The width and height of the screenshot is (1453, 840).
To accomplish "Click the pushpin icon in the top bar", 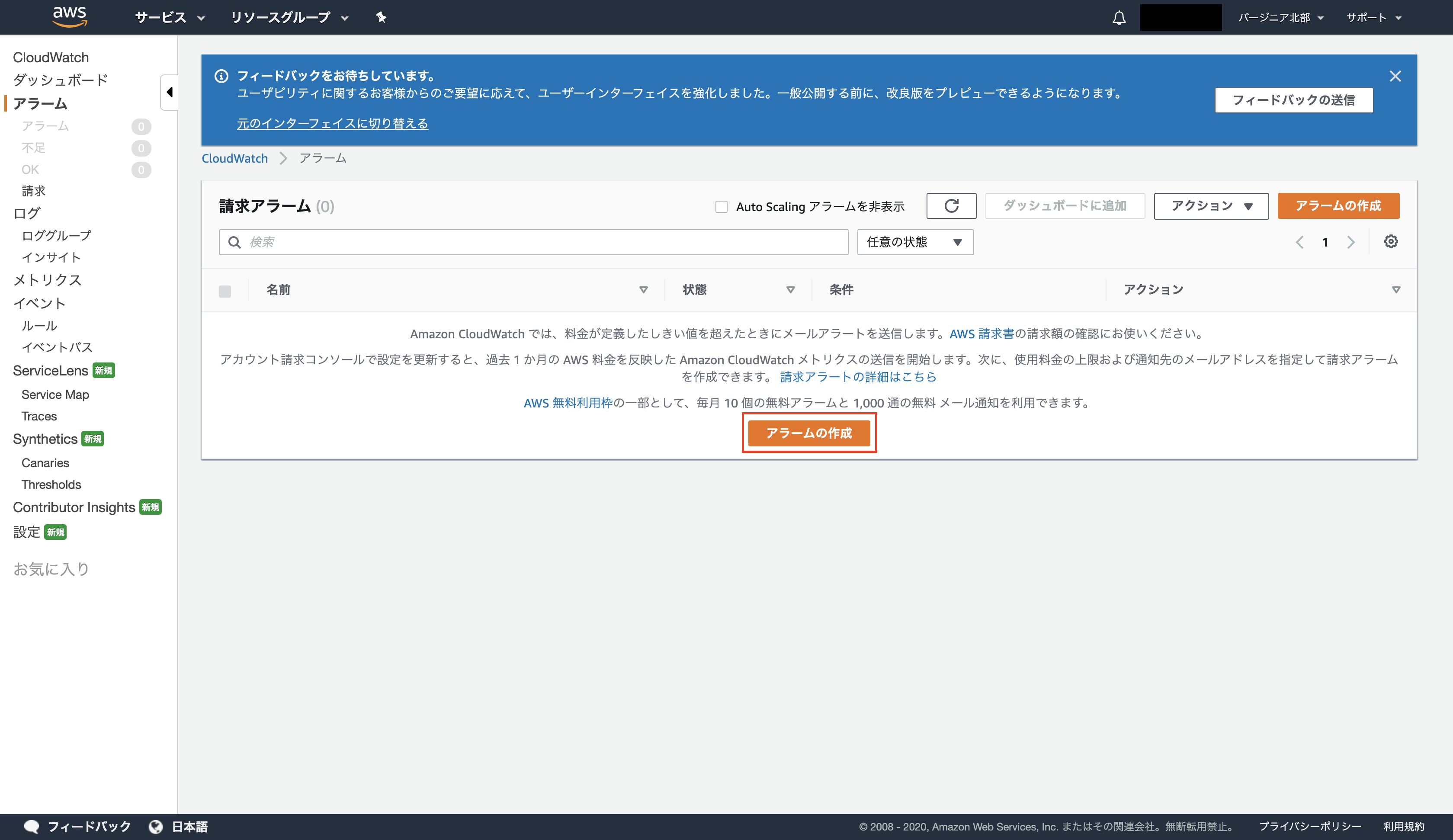I will coord(381,17).
